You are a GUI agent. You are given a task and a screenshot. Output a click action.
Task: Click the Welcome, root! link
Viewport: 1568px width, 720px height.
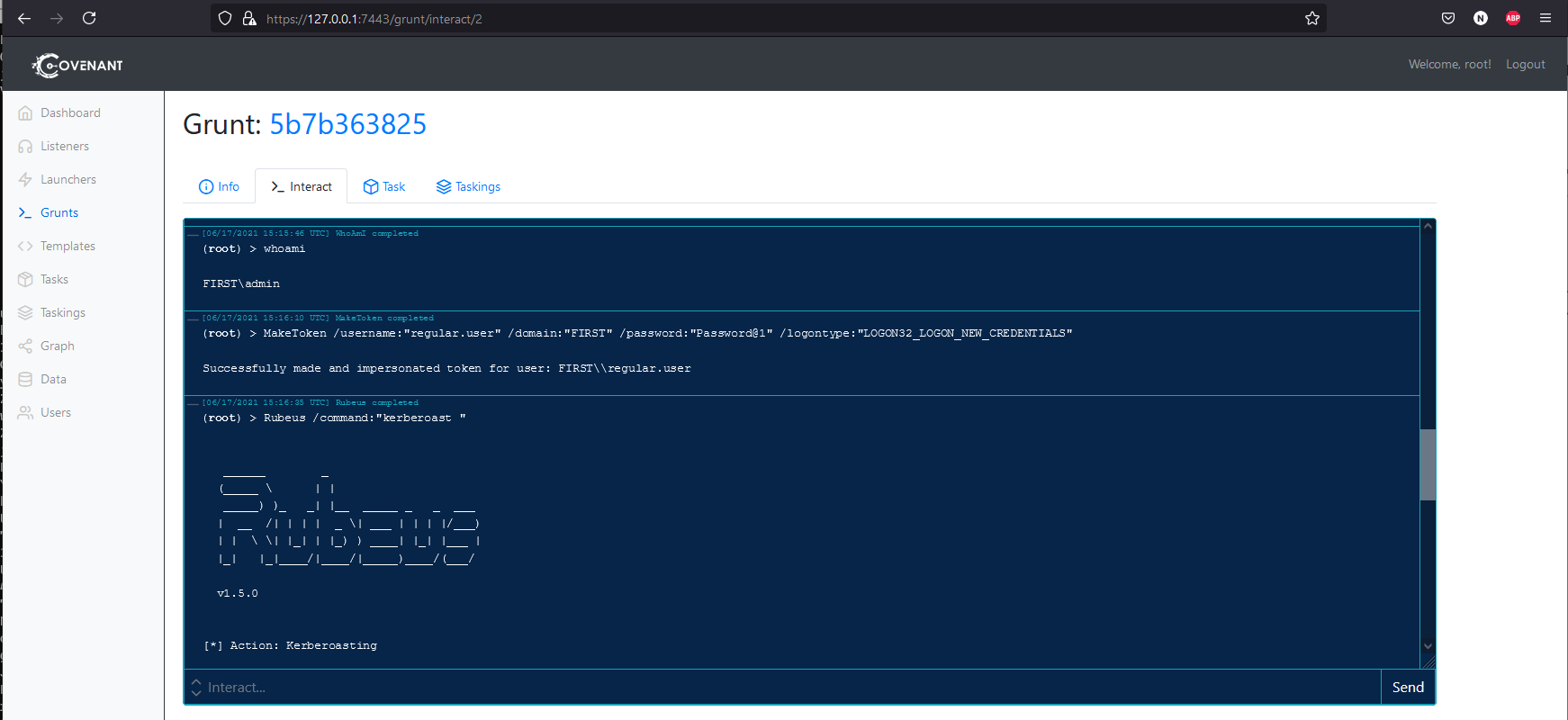1450,65
